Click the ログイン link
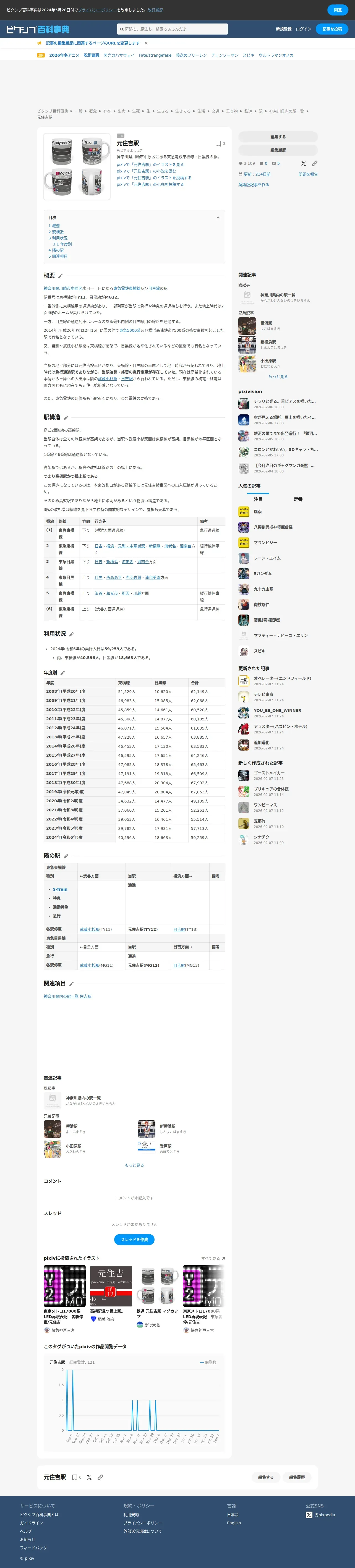The image size is (355, 1568). pos(303,29)
